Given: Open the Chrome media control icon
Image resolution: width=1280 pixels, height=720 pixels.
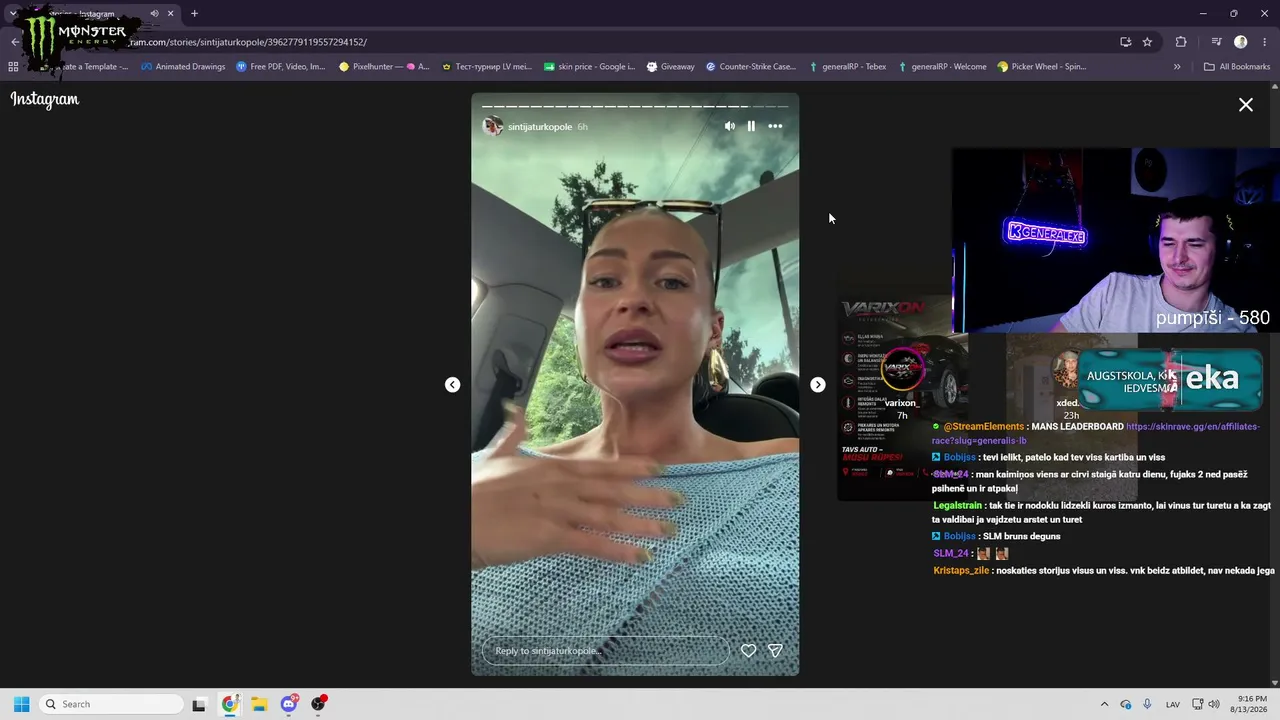Looking at the screenshot, I should point(1217,42).
